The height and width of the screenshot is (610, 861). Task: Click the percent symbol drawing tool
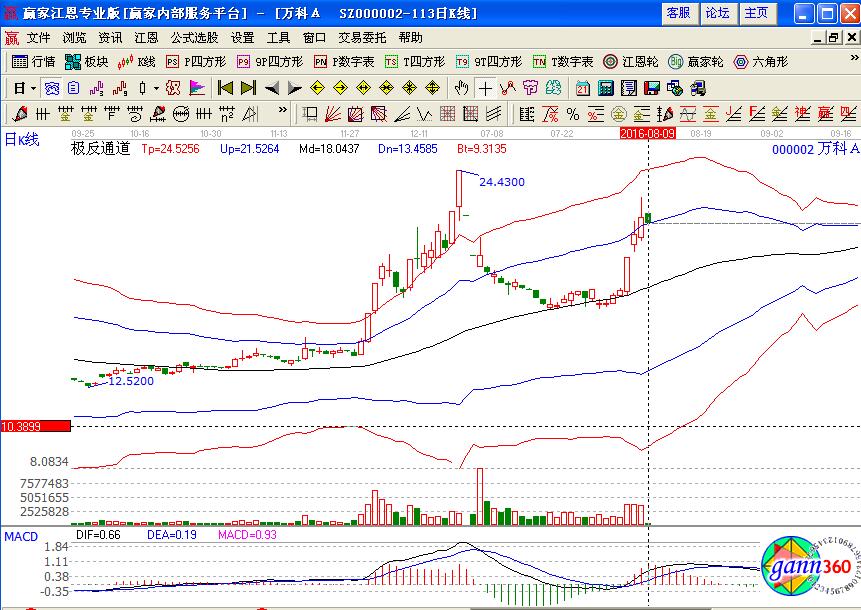coord(573,113)
